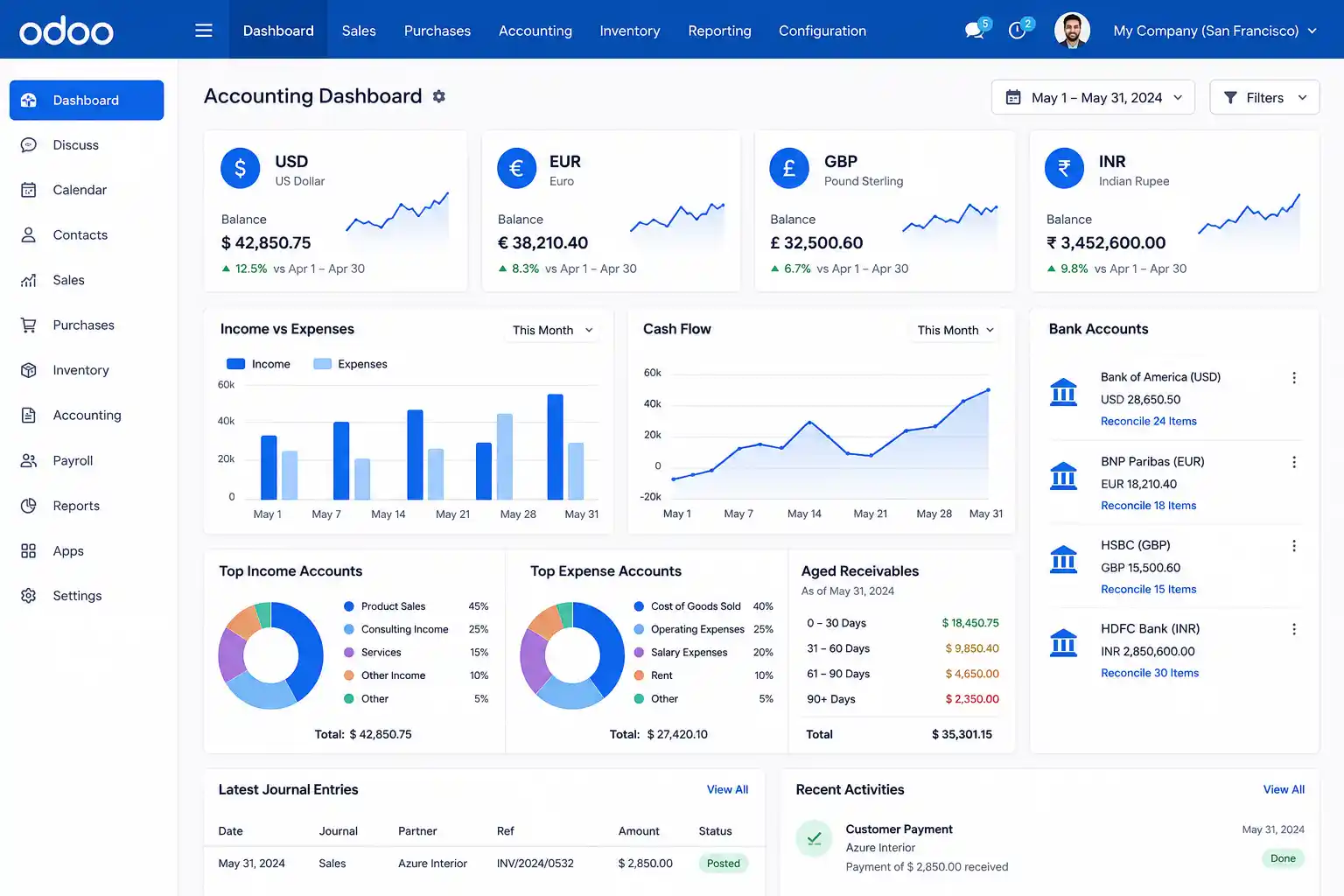Click the Calendar icon in sidebar
Screen dimensions: 1344x896
tap(29, 190)
